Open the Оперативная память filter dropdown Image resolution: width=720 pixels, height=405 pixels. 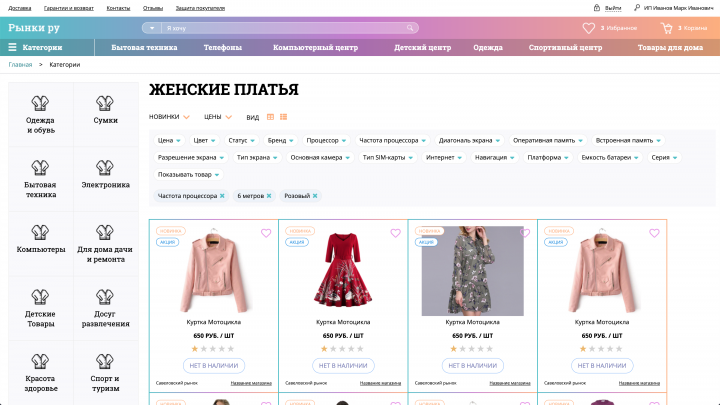coord(548,141)
